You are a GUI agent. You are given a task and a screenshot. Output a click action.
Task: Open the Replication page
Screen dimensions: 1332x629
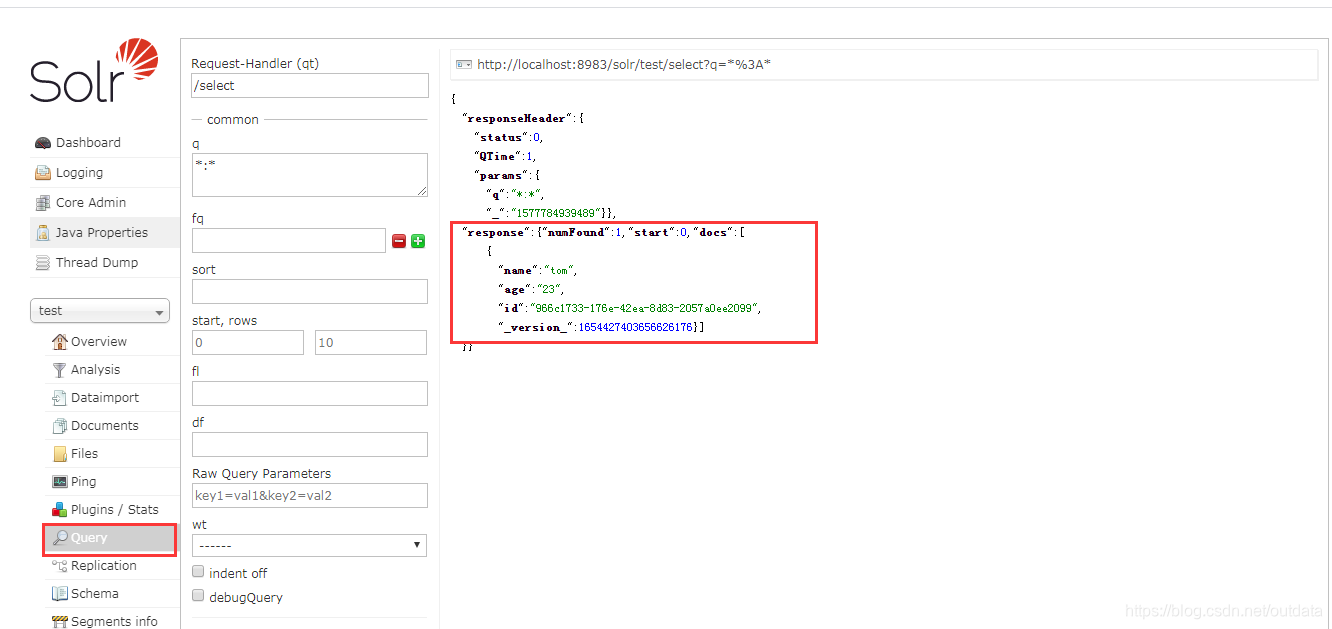click(104, 566)
